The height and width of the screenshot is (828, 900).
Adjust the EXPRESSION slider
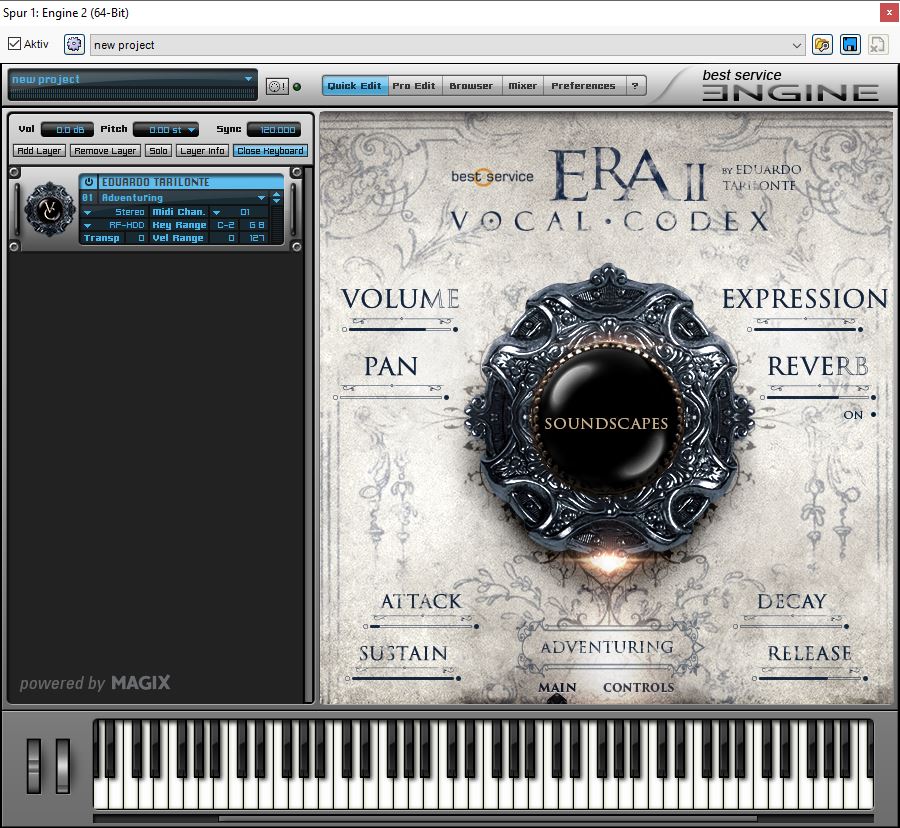805,329
